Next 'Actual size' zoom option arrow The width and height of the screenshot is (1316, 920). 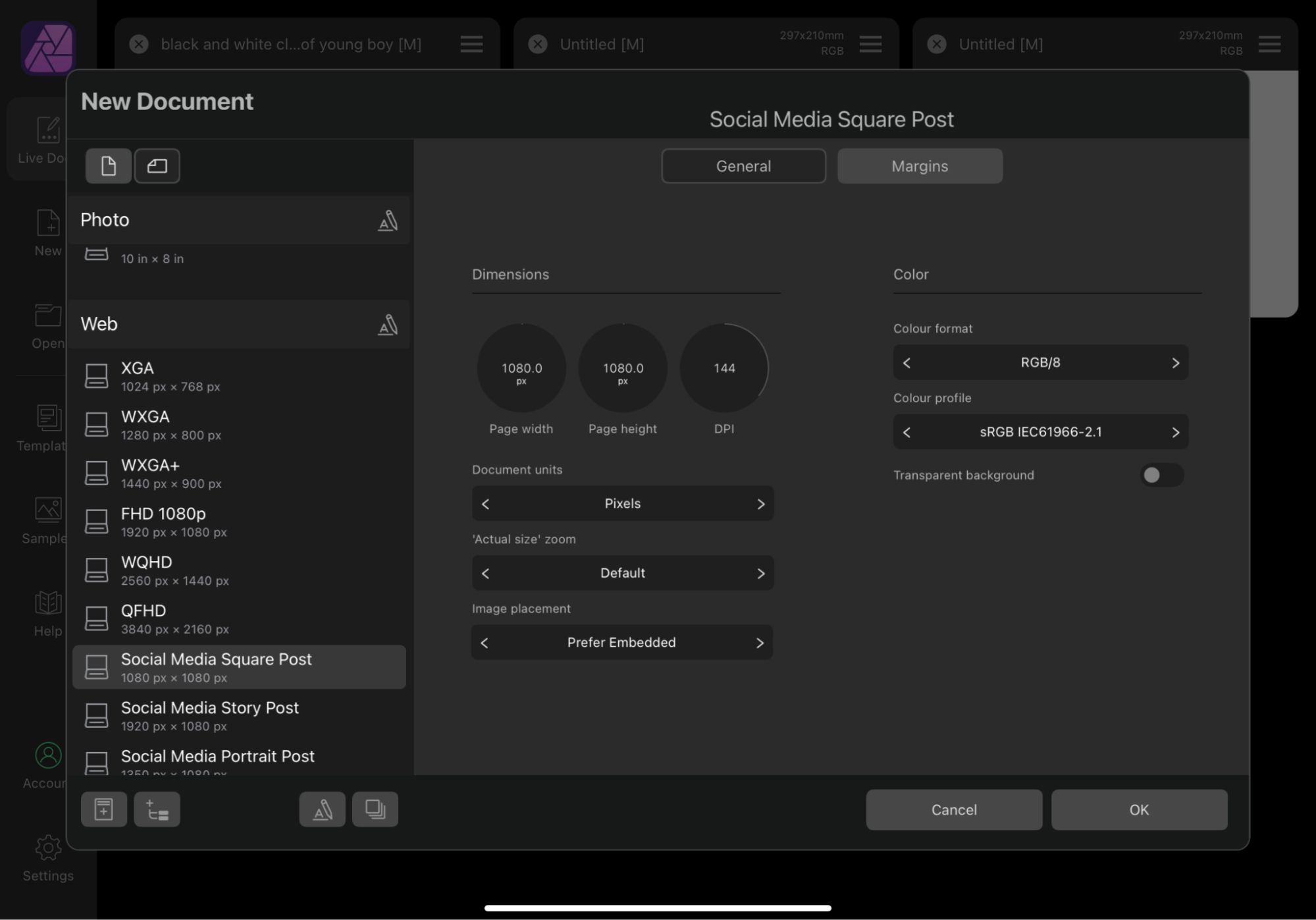coord(761,574)
